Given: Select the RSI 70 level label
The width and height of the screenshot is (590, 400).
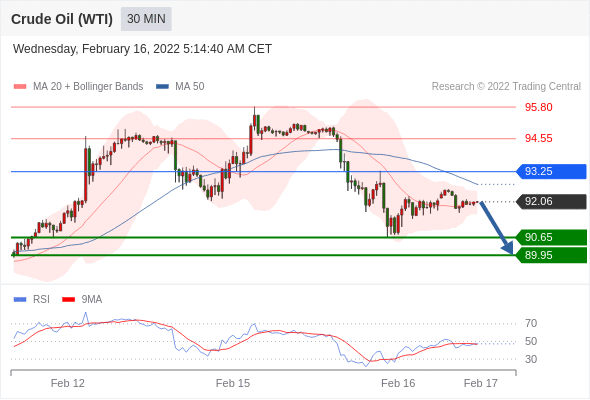Looking at the screenshot, I should click(x=531, y=323).
